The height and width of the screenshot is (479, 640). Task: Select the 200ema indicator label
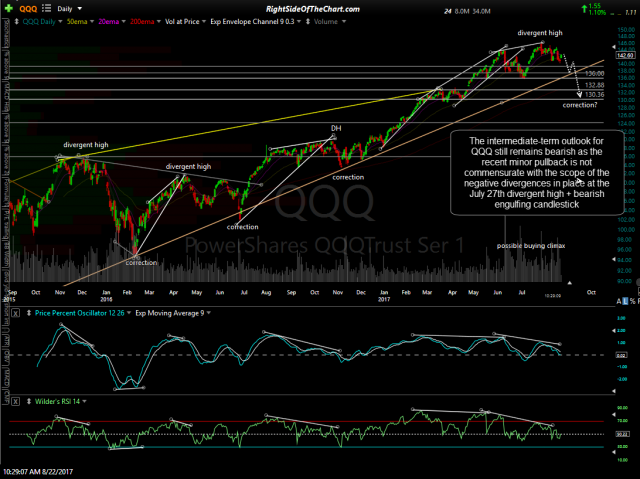142,22
